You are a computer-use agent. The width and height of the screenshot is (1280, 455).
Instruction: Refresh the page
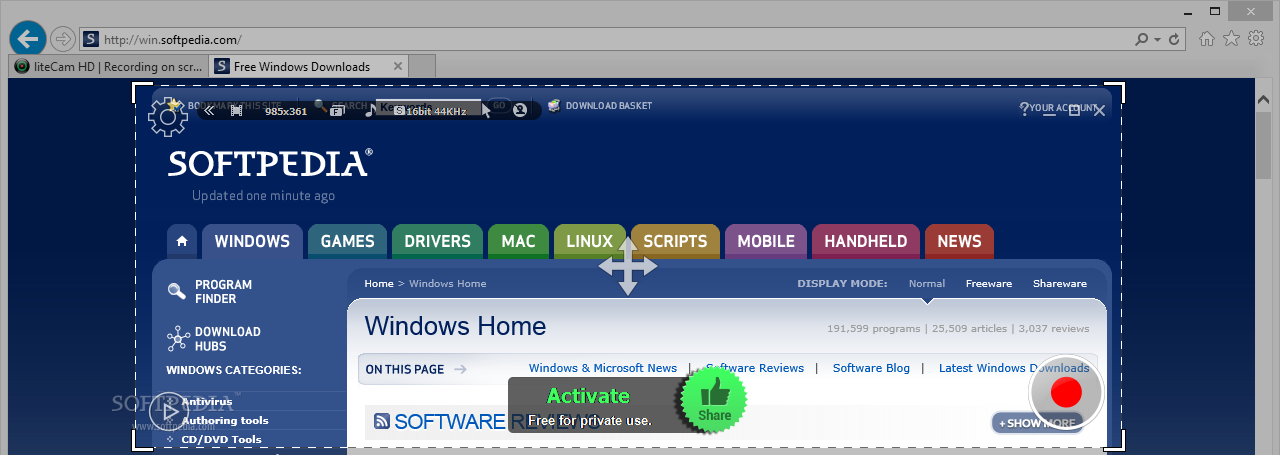pyautogui.click(x=1174, y=40)
